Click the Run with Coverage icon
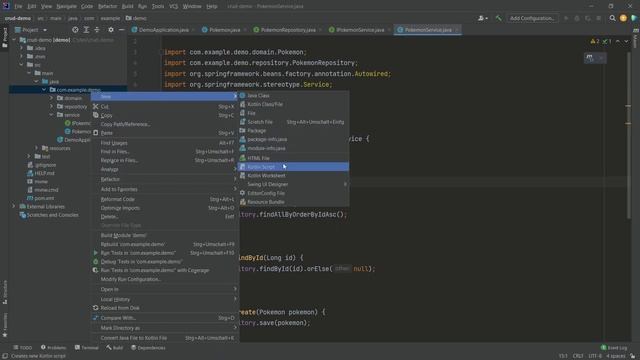Viewport: 640px width, 360px height. click(96, 270)
